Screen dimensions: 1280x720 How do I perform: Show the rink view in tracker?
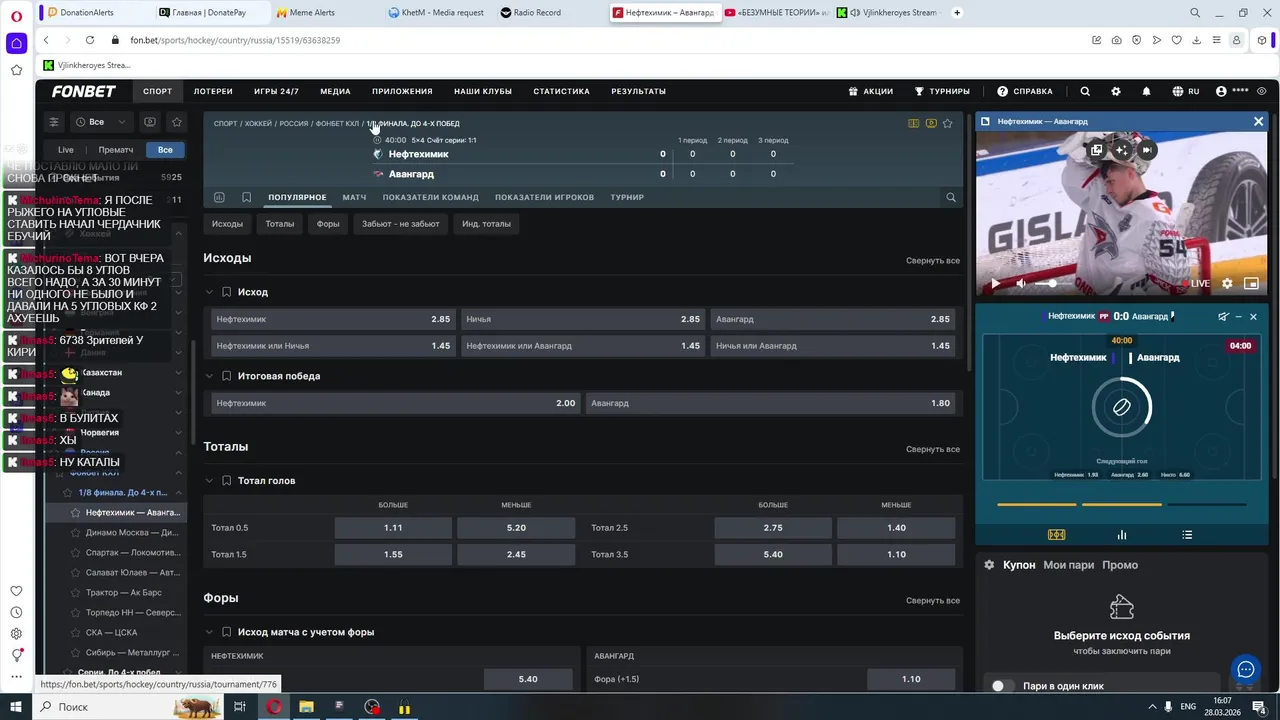point(1056,535)
